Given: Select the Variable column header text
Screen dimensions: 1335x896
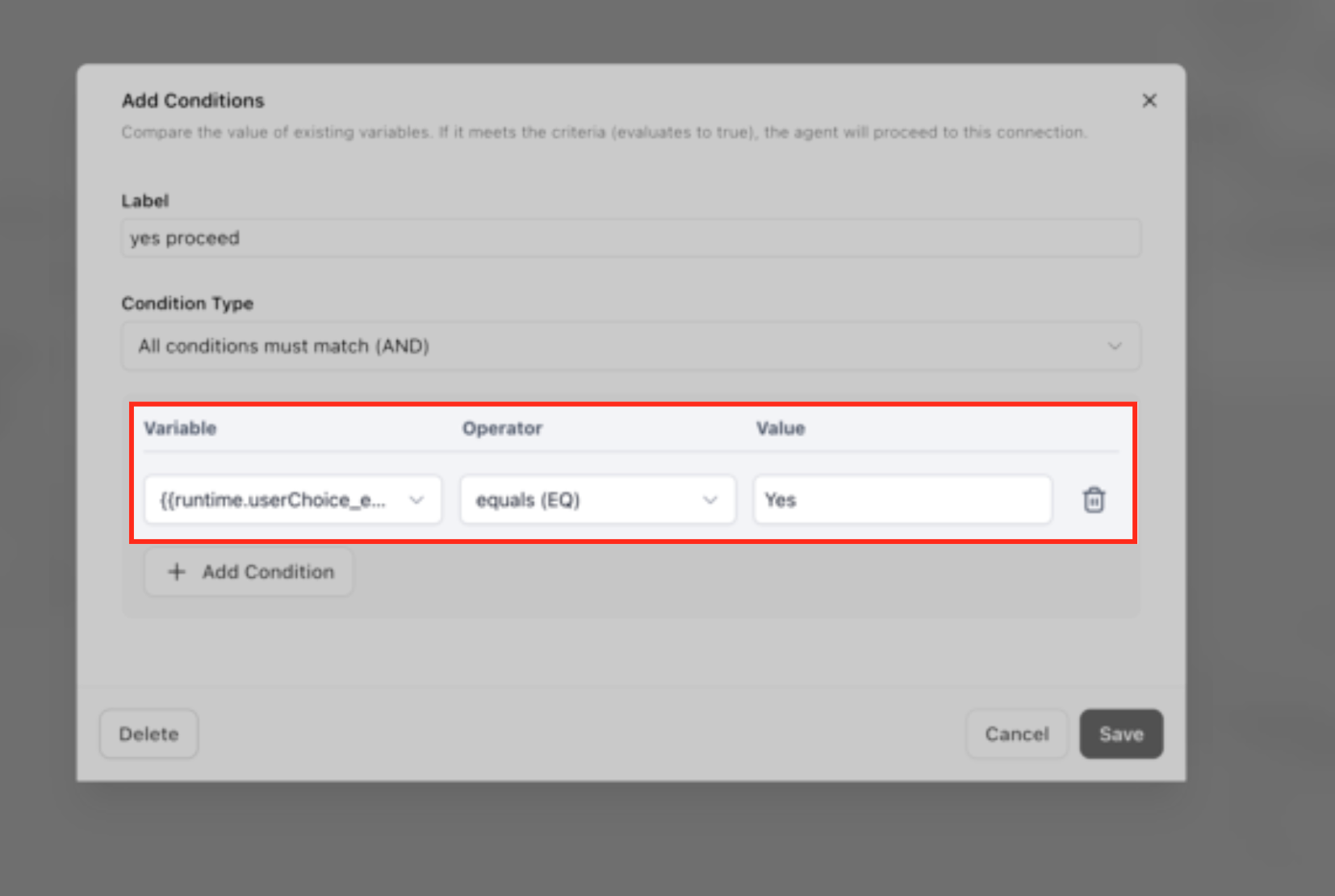Looking at the screenshot, I should [x=180, y=428].
